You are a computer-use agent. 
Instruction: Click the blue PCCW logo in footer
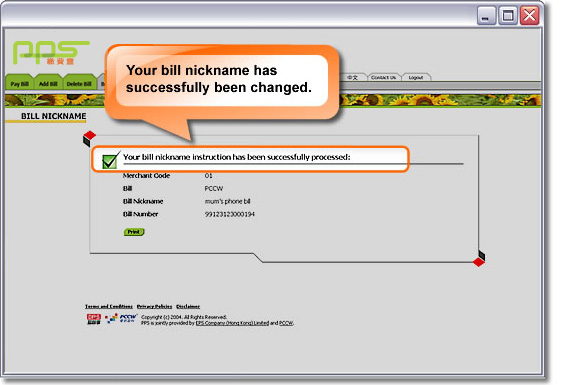click(x=128, y=318)
